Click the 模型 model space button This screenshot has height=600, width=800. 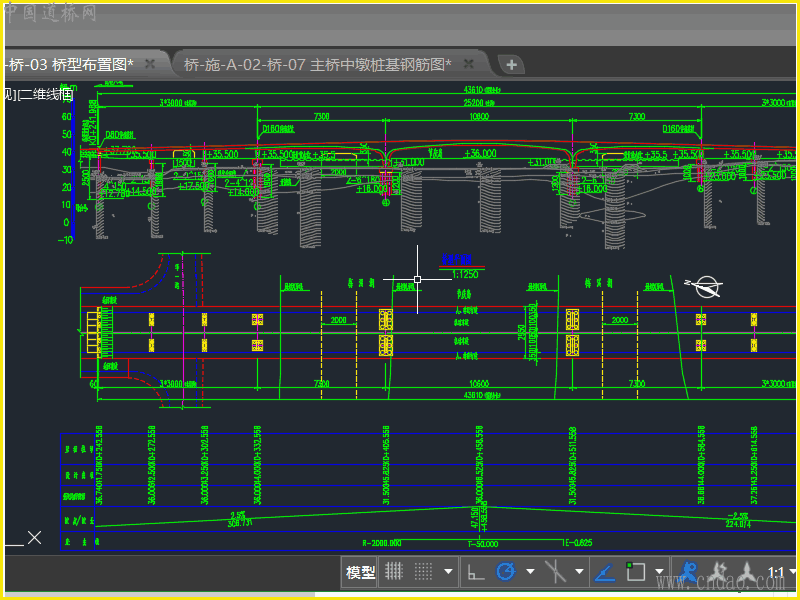(x=360, y=572)
